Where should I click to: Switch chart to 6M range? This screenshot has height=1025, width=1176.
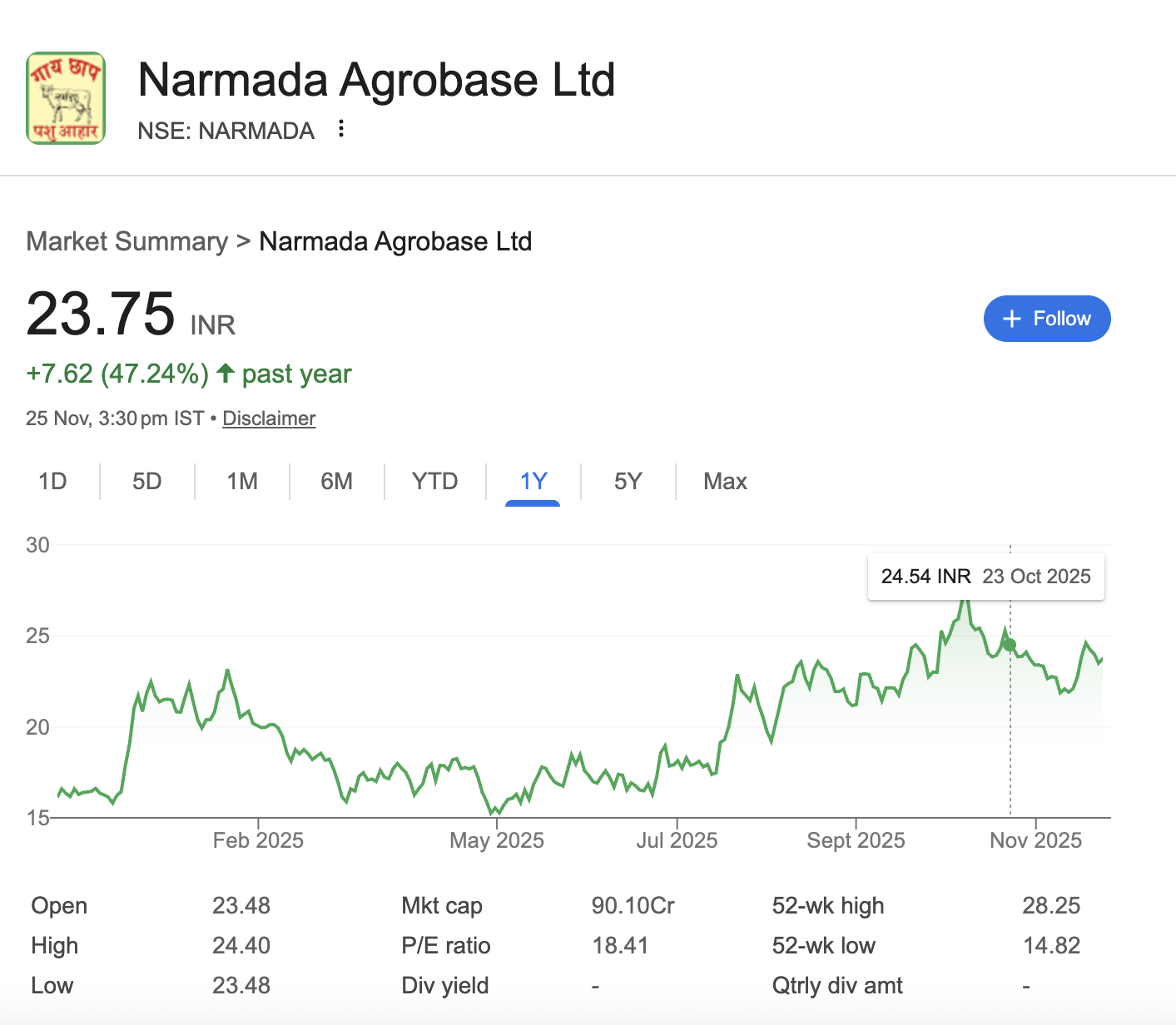[x=337, y=482]
